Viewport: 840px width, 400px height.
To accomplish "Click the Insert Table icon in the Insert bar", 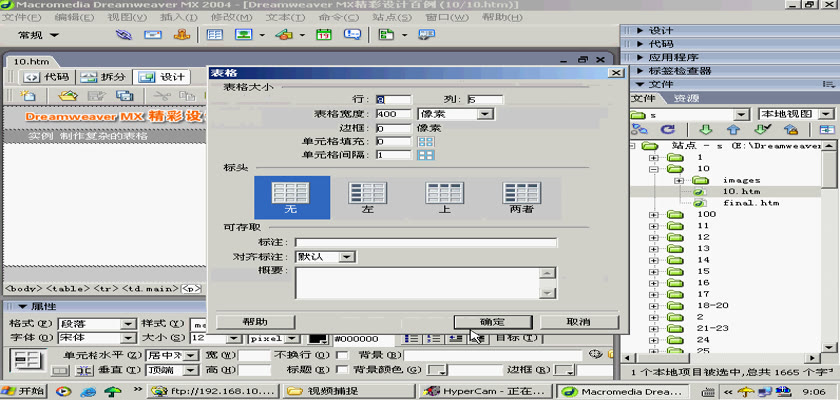I will tap(215, 35).
